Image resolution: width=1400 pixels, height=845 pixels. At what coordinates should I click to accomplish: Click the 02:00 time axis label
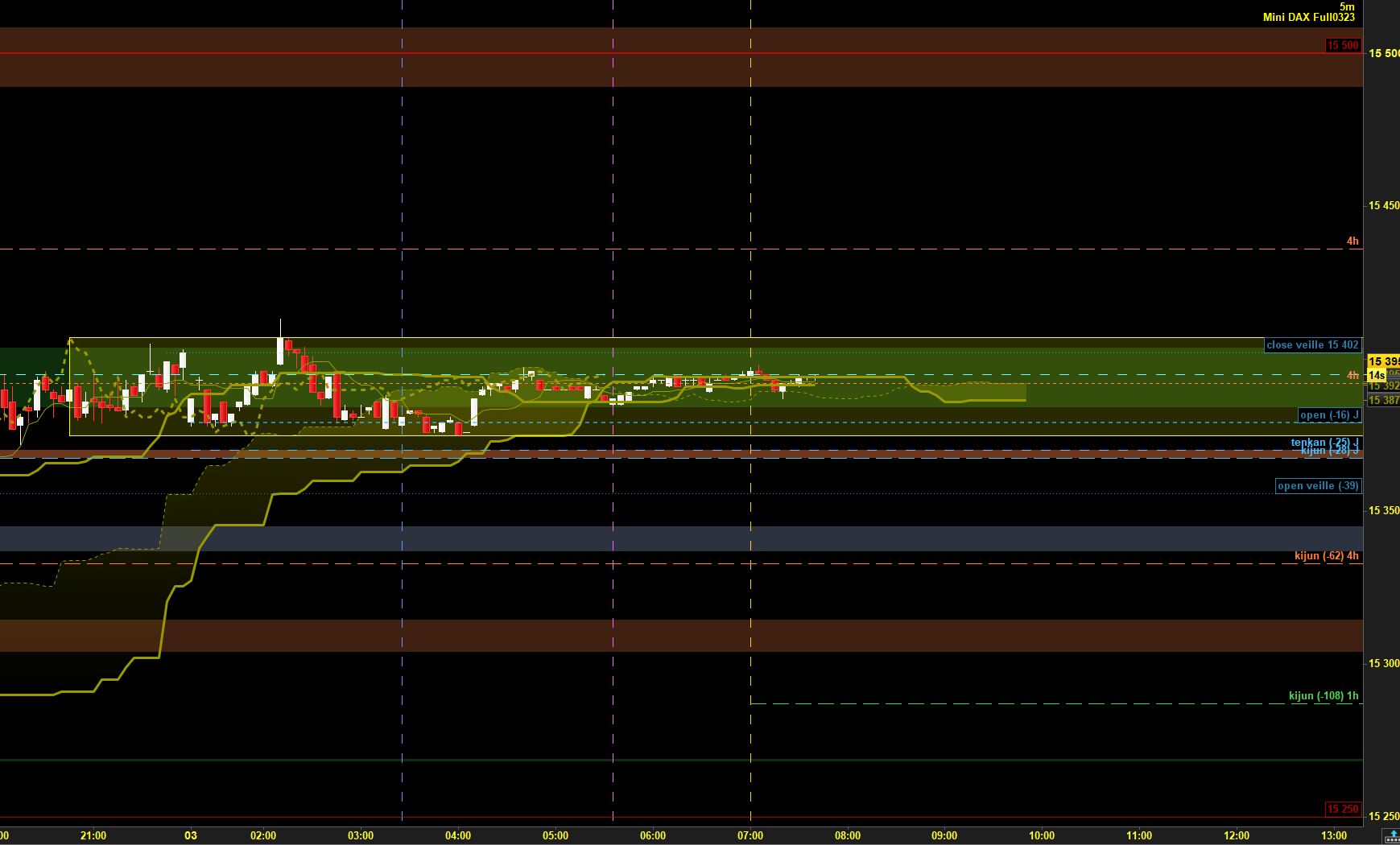(x=263, y=835)
